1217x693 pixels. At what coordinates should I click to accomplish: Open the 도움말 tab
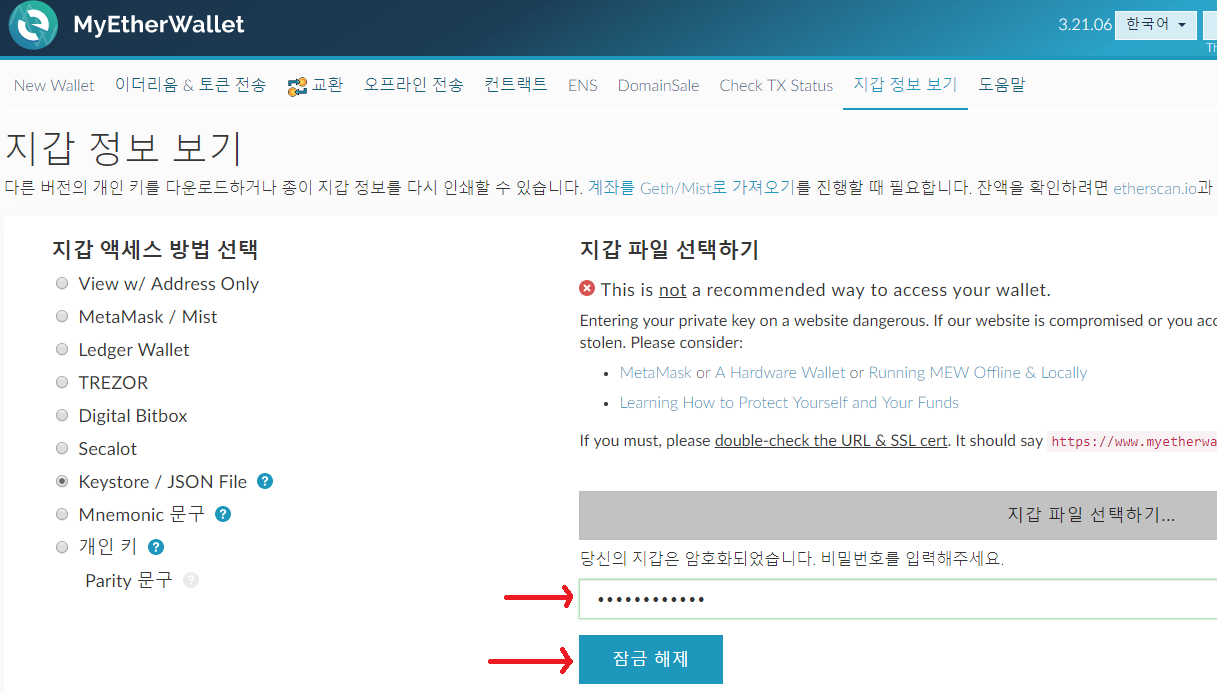[1002, 85]
